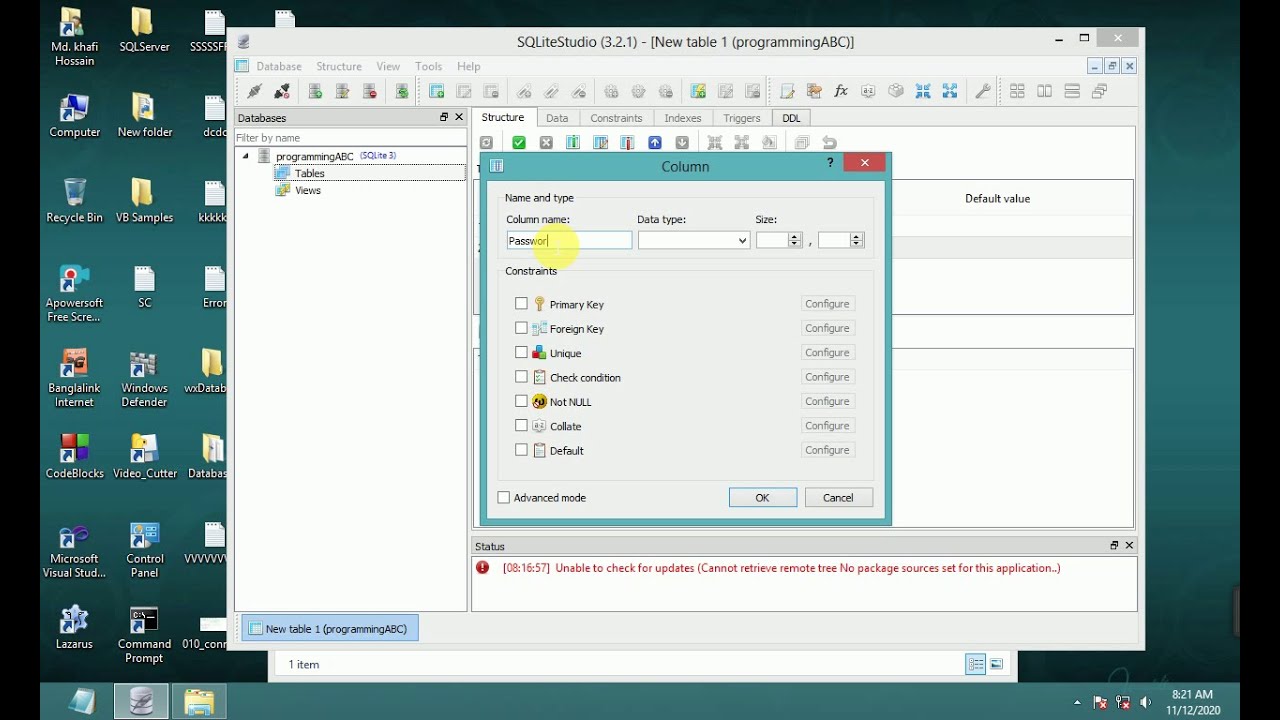Focus the Column name input field
Viewport: 1280px width, 720px height.
pos(569,240)
